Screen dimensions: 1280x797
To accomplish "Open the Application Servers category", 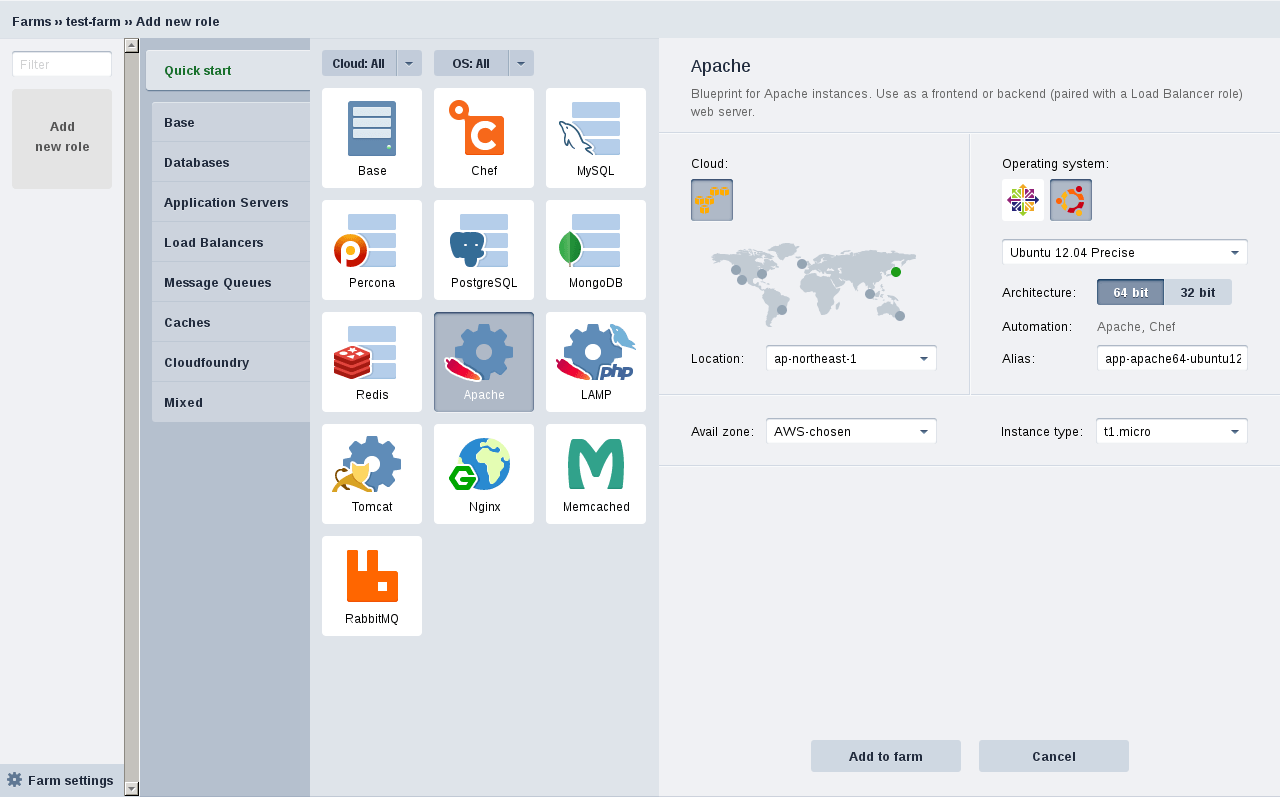I will click(x=231, y=202).
